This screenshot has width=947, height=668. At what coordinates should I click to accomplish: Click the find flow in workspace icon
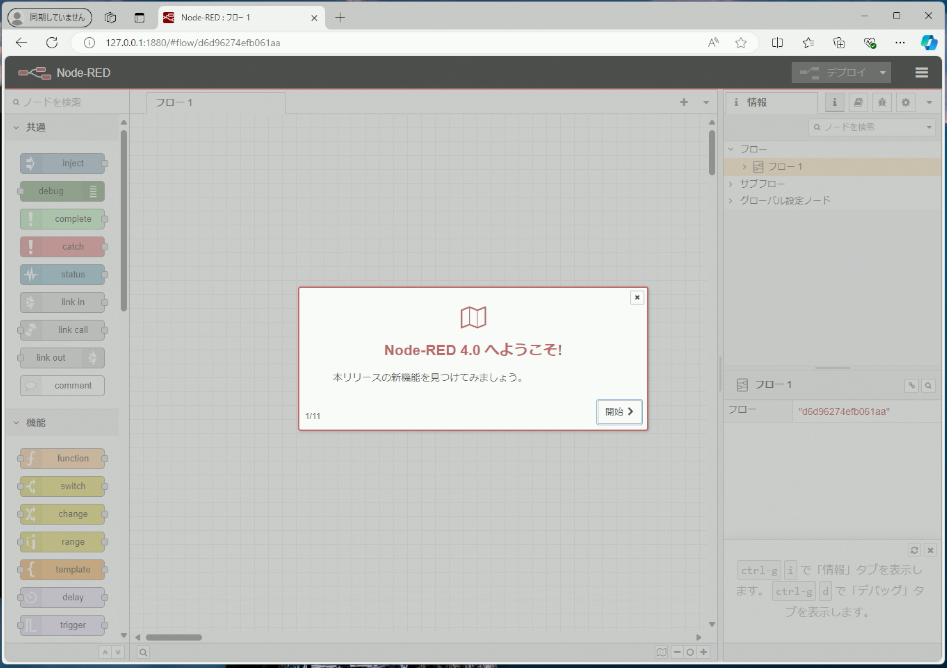click(x=928, y=385)
